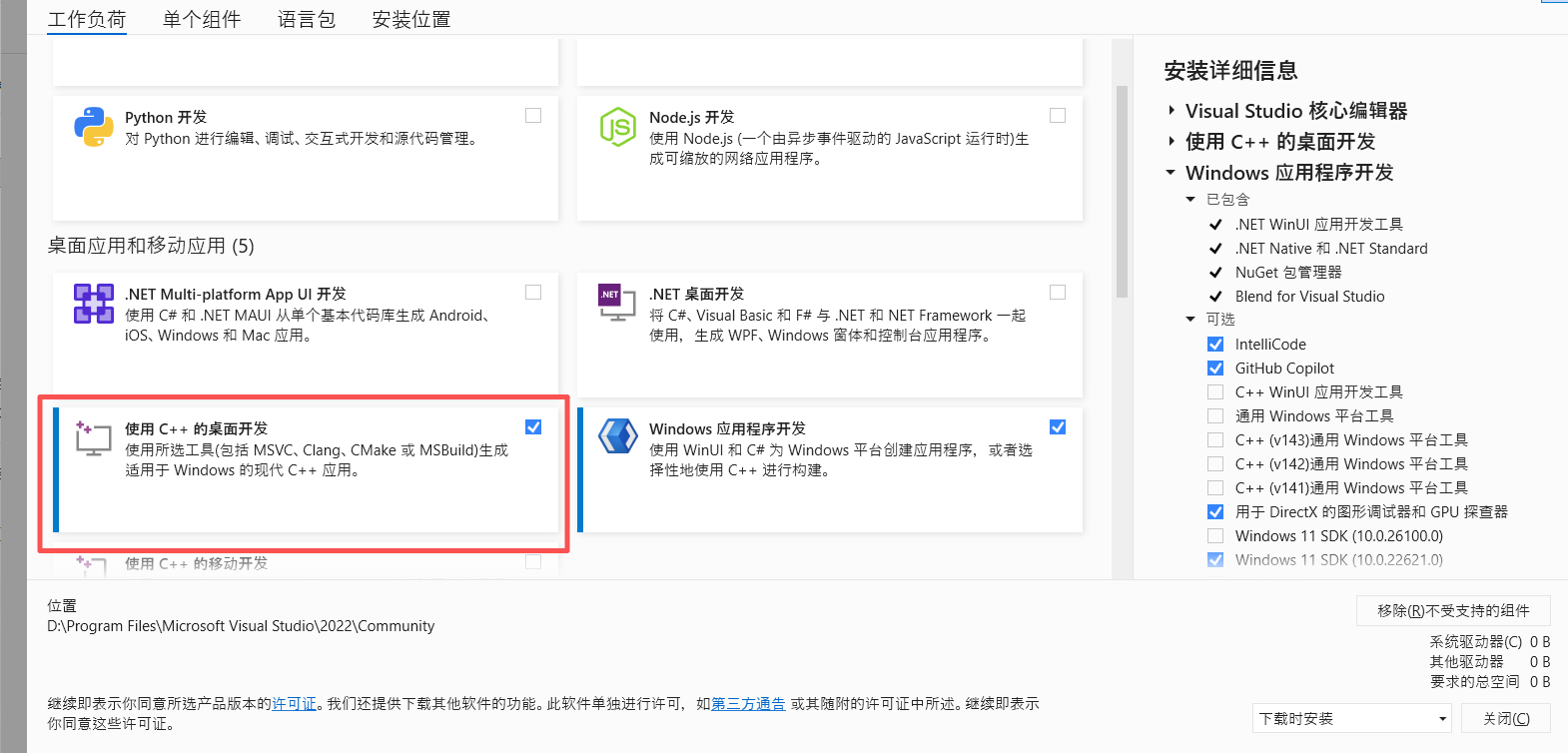Click 移除(R)不受支持的组件 button
The height and width of the screenshot is (753, 1568).
1453,610
